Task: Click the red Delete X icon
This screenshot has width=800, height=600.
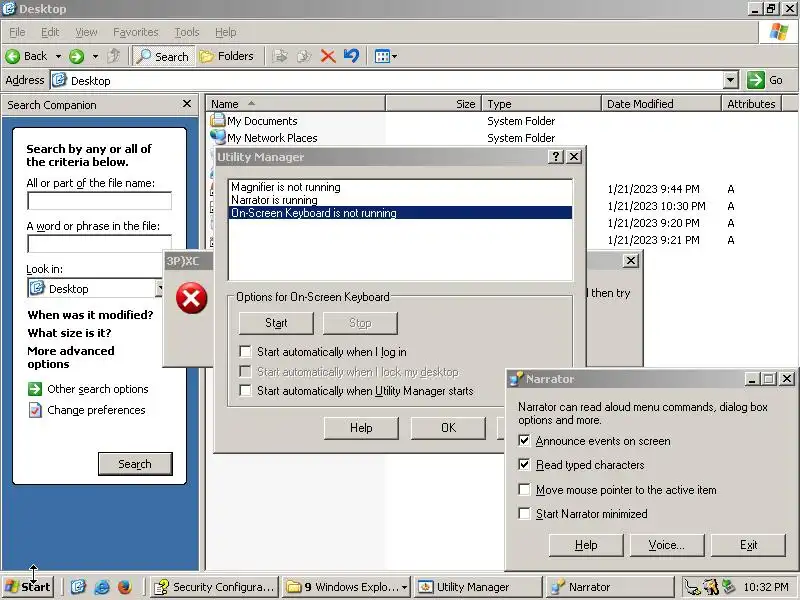Action: click(x=328, y=56)
